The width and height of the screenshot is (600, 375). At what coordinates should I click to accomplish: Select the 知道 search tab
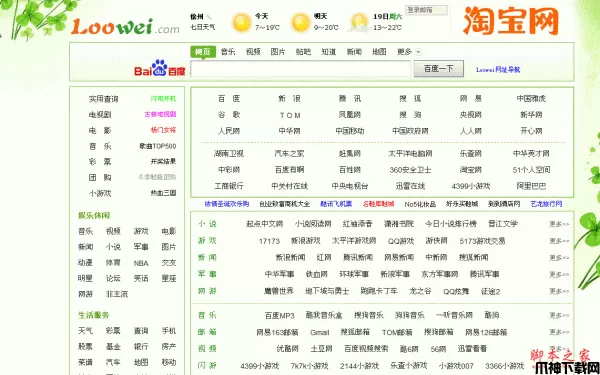(x=328, y=52)
